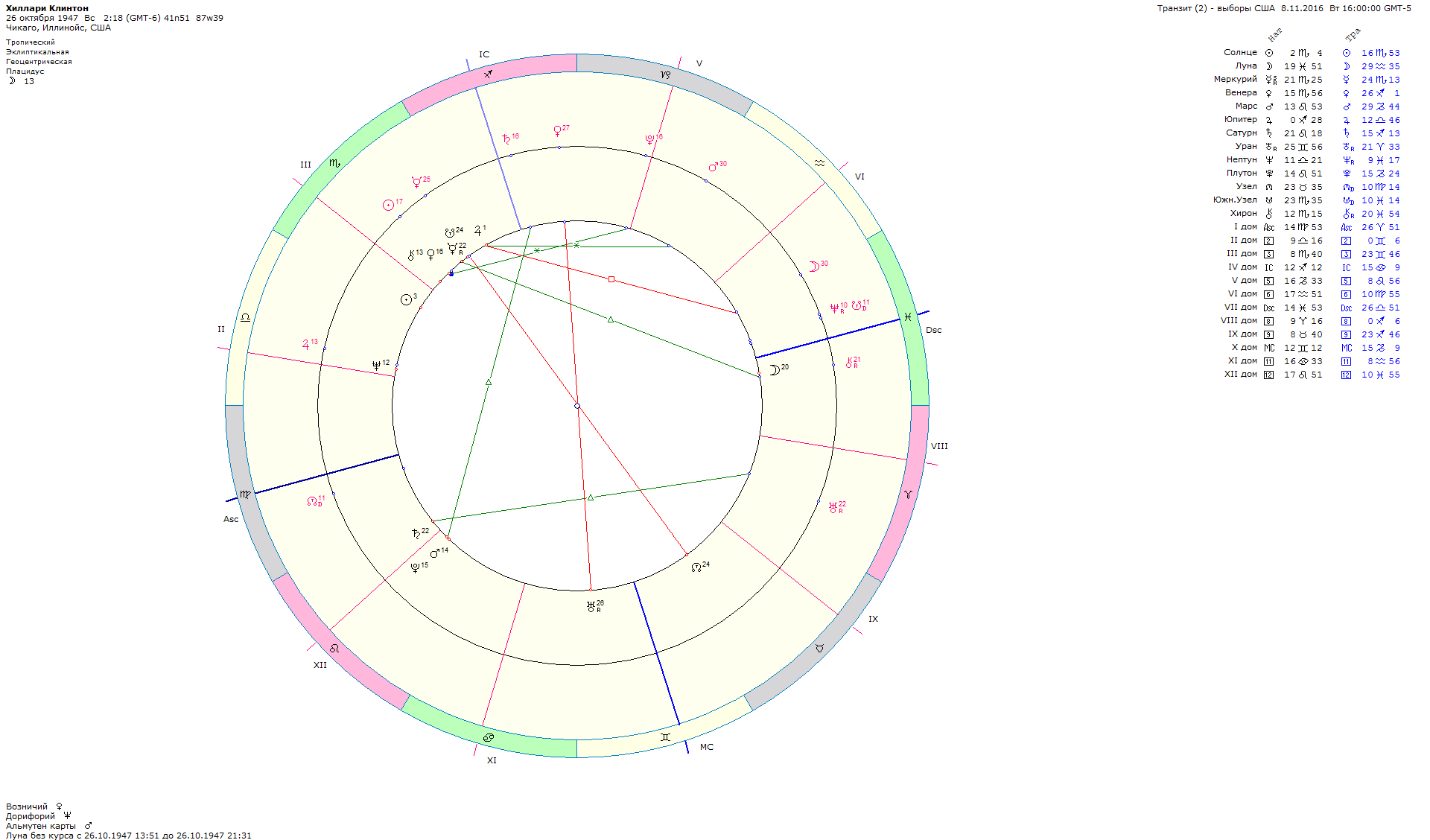Click the Gemini glyph near MC

point(665,737)
